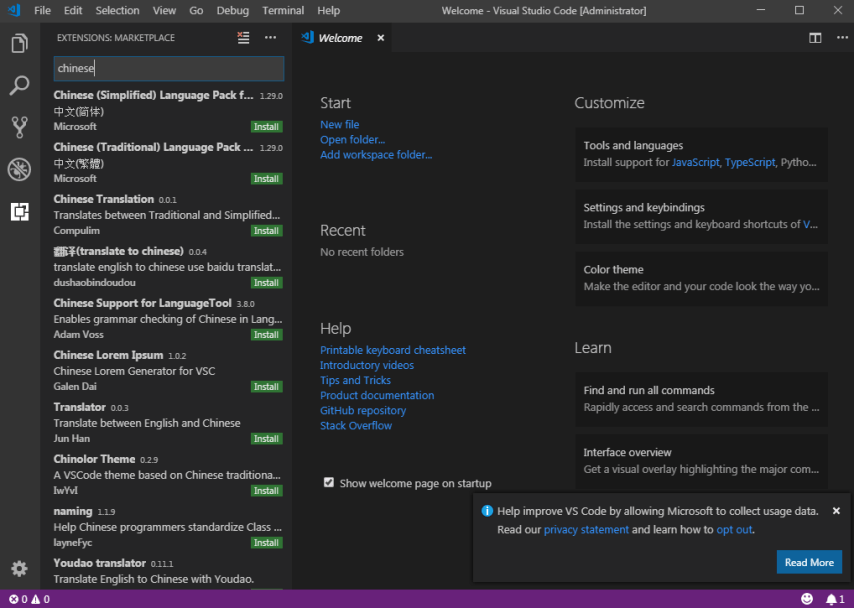The width and height of the screenshot is (854, 608).
Task: Uncheck Show welcome page on startup
Action: 328,483
